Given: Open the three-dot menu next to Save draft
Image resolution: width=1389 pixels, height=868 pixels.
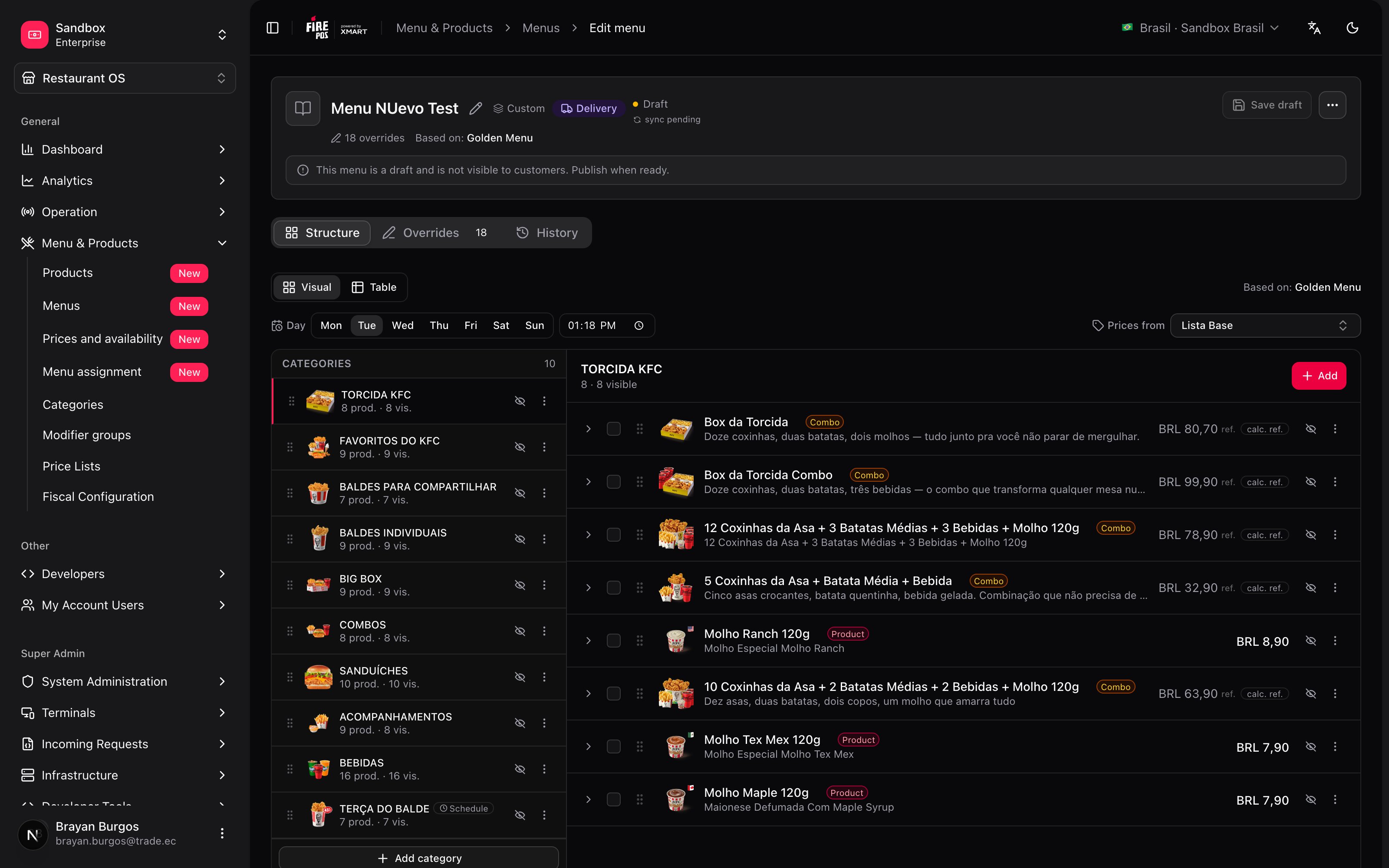Looking at the screenshot, I should click(x=1332, y=105).
